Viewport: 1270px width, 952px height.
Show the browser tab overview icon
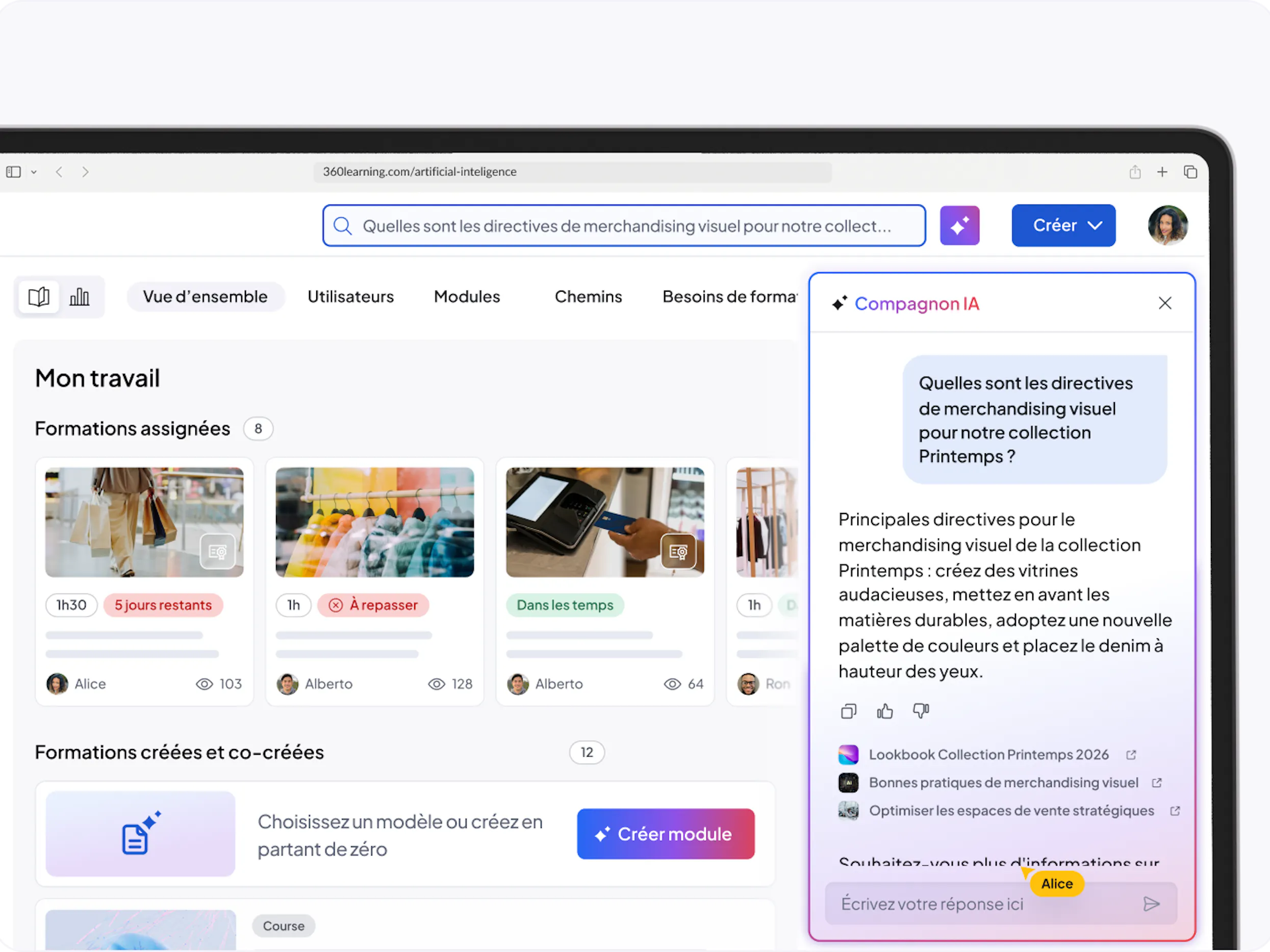[x=1190, y=171]
